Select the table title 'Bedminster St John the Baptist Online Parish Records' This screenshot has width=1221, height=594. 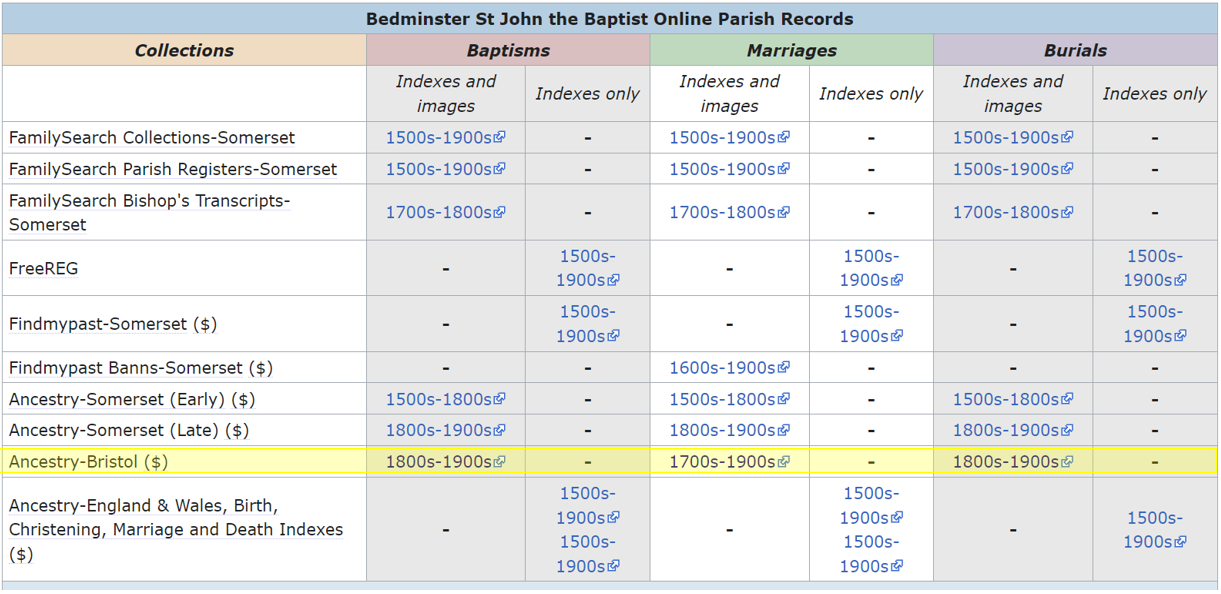(x=610, y=19)
